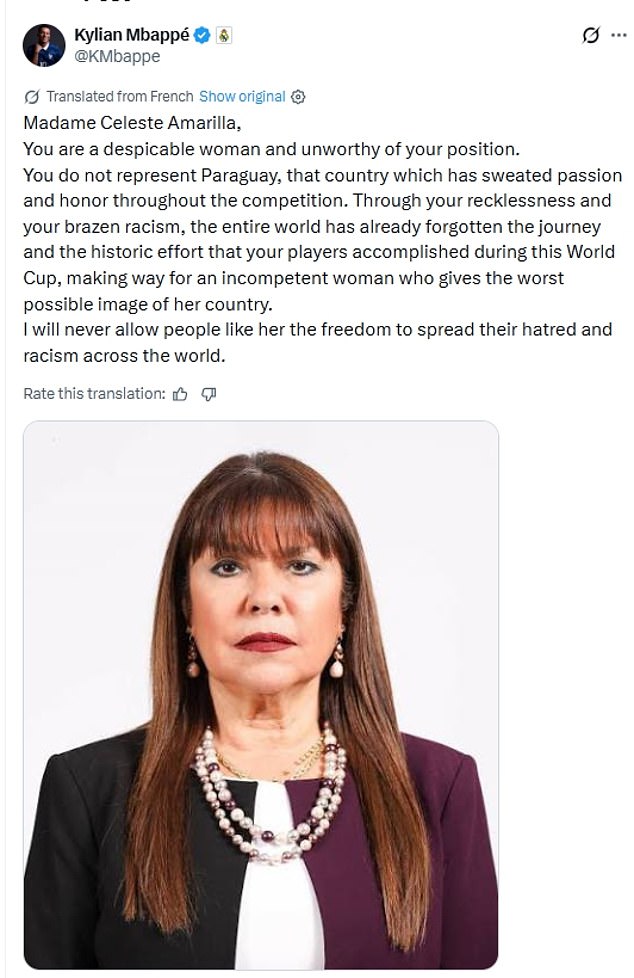Open Kylian Mbappé's profile avatar
This screenshot has height=978, width=634.
[44, 45]
